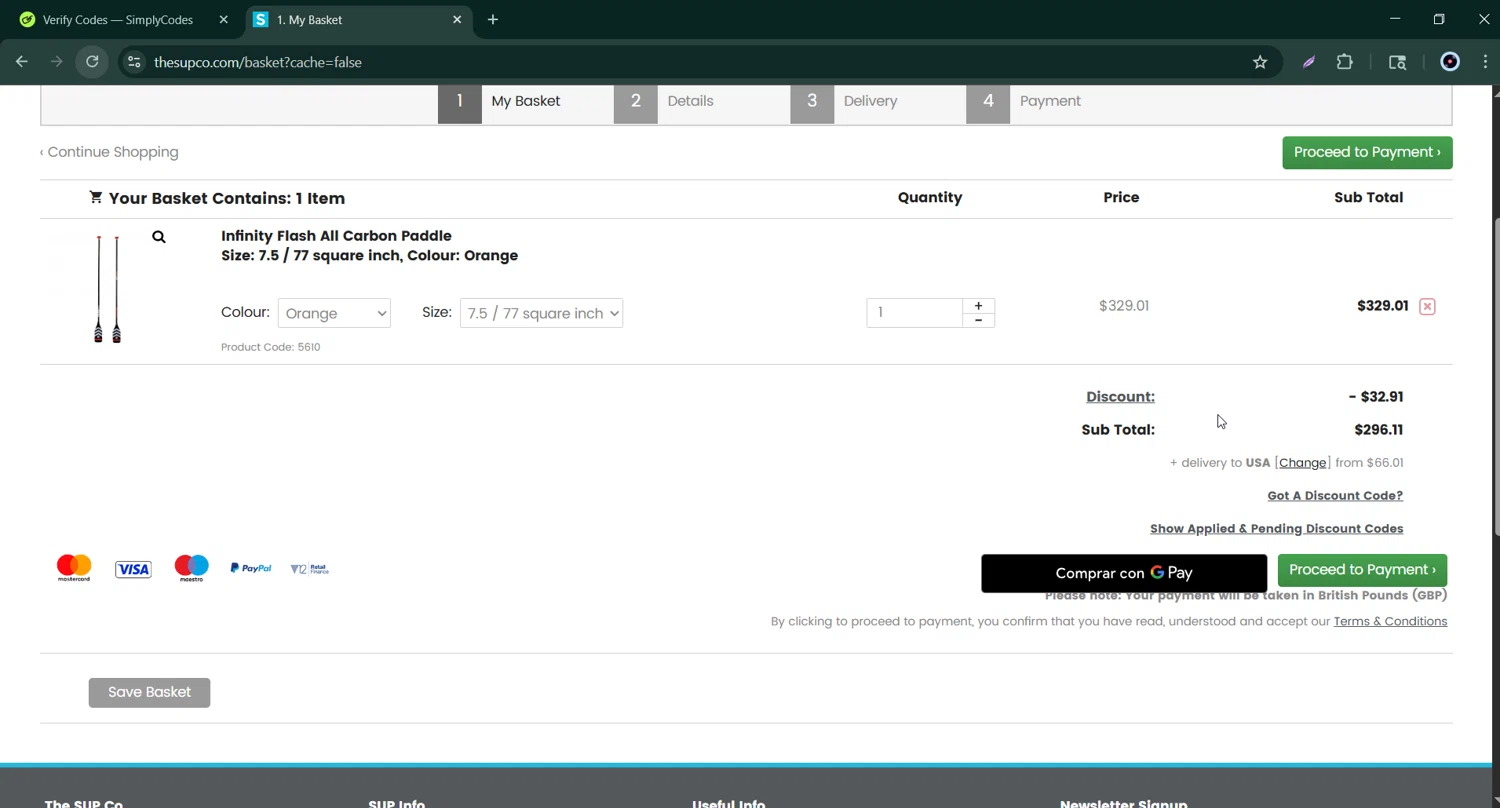Image resolution: width=1500 pixels, height=808 pixels.
Task: Click the Discount label link
Action: coord(1120,397)
